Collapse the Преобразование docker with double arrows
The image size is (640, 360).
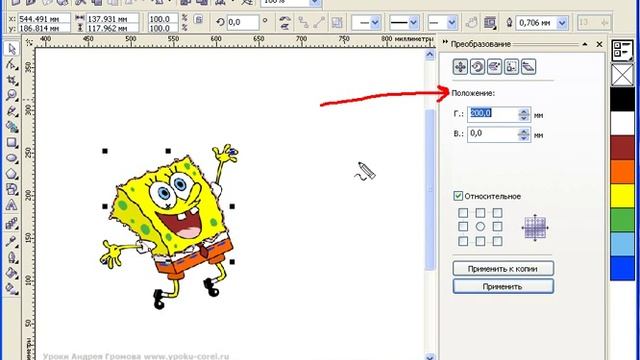[445, 42]
